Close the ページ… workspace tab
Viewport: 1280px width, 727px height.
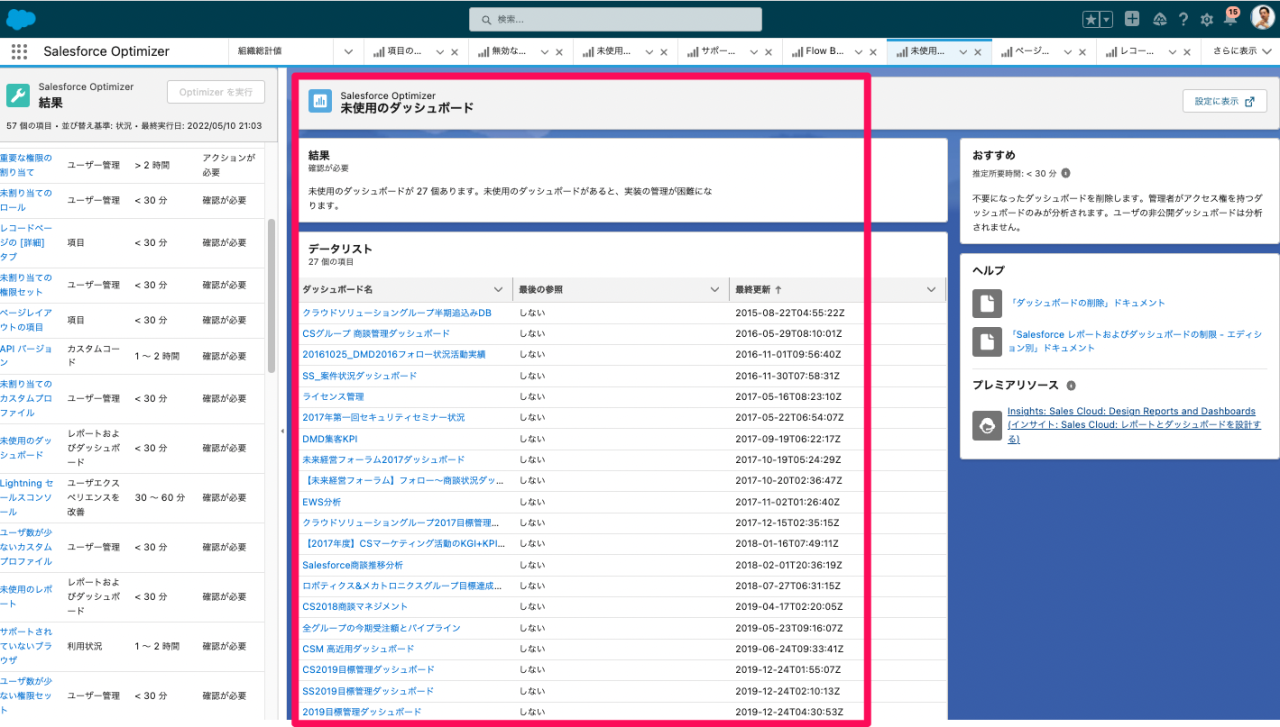pyautogui.click(x=1083, y=52)
